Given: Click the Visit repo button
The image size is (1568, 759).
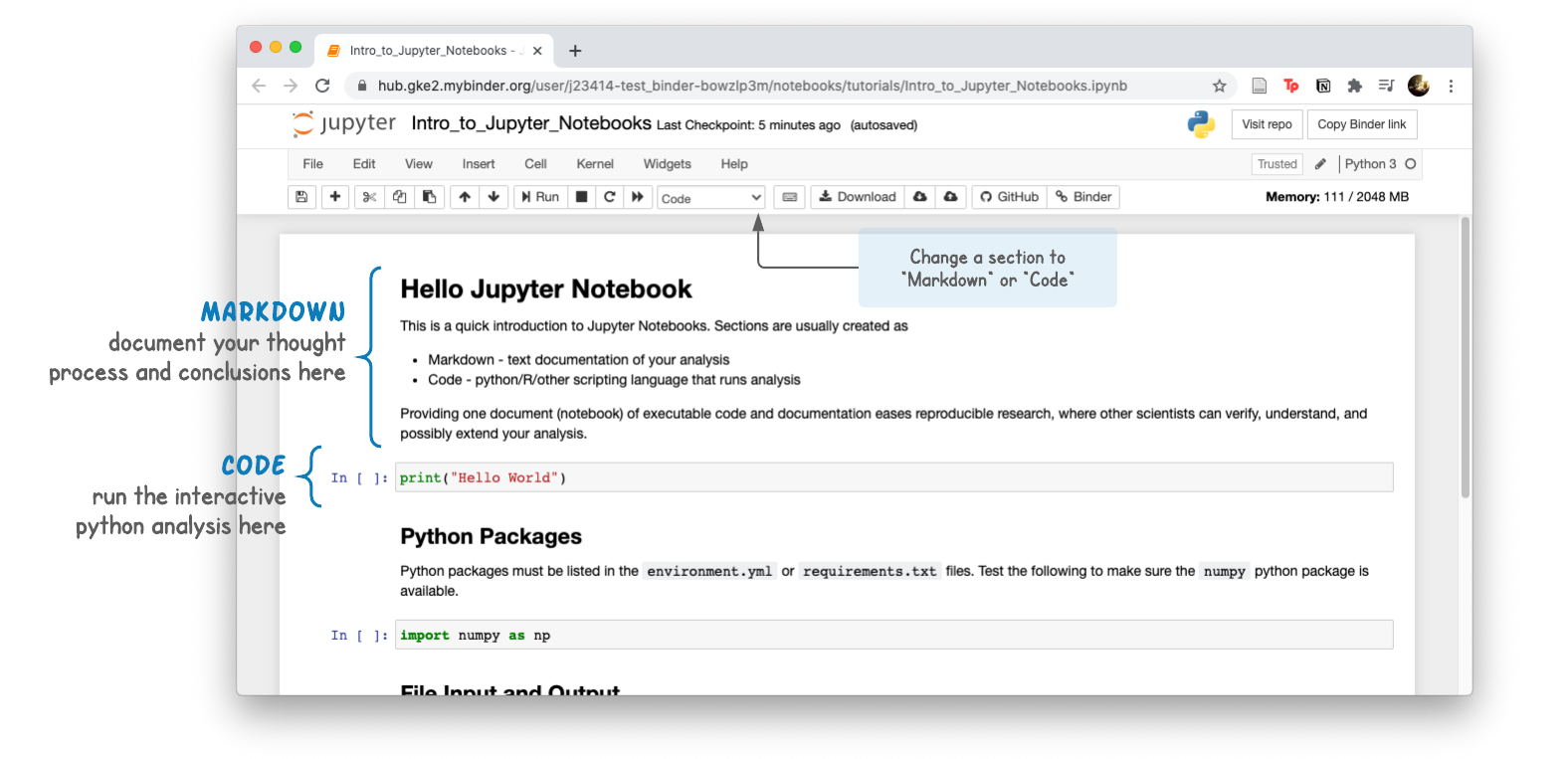Looking at the screenshot, I should [1267, 124].
